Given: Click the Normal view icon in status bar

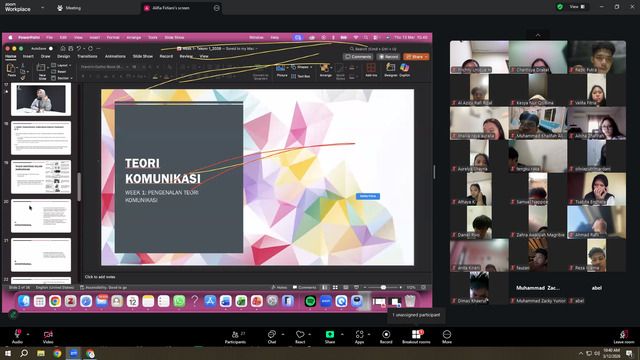Looking at the screenshot, I should point(324,287).
